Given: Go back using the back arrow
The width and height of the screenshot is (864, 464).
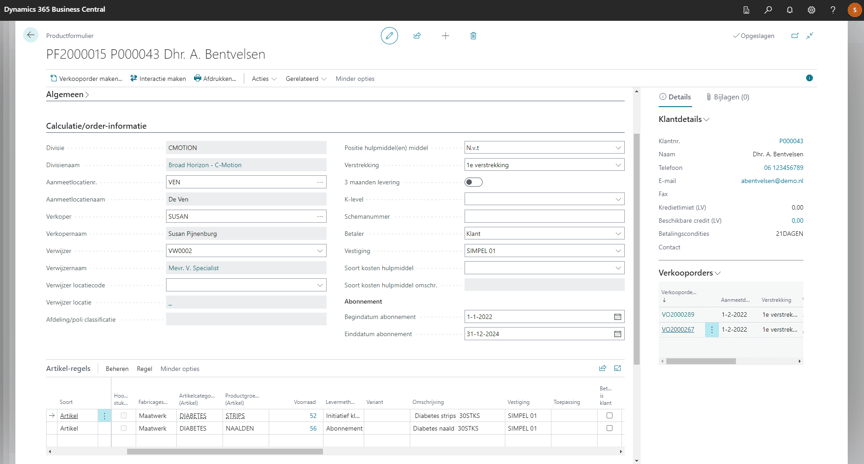Looking at the screenshot, I should tap(31, 35).
